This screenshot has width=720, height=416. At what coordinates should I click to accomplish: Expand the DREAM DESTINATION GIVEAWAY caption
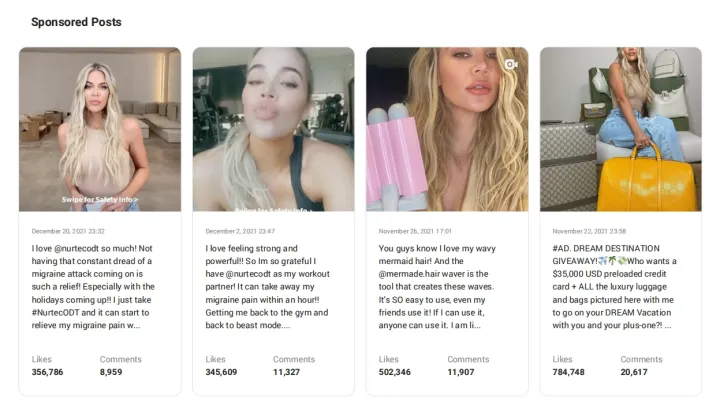[614, 287]
